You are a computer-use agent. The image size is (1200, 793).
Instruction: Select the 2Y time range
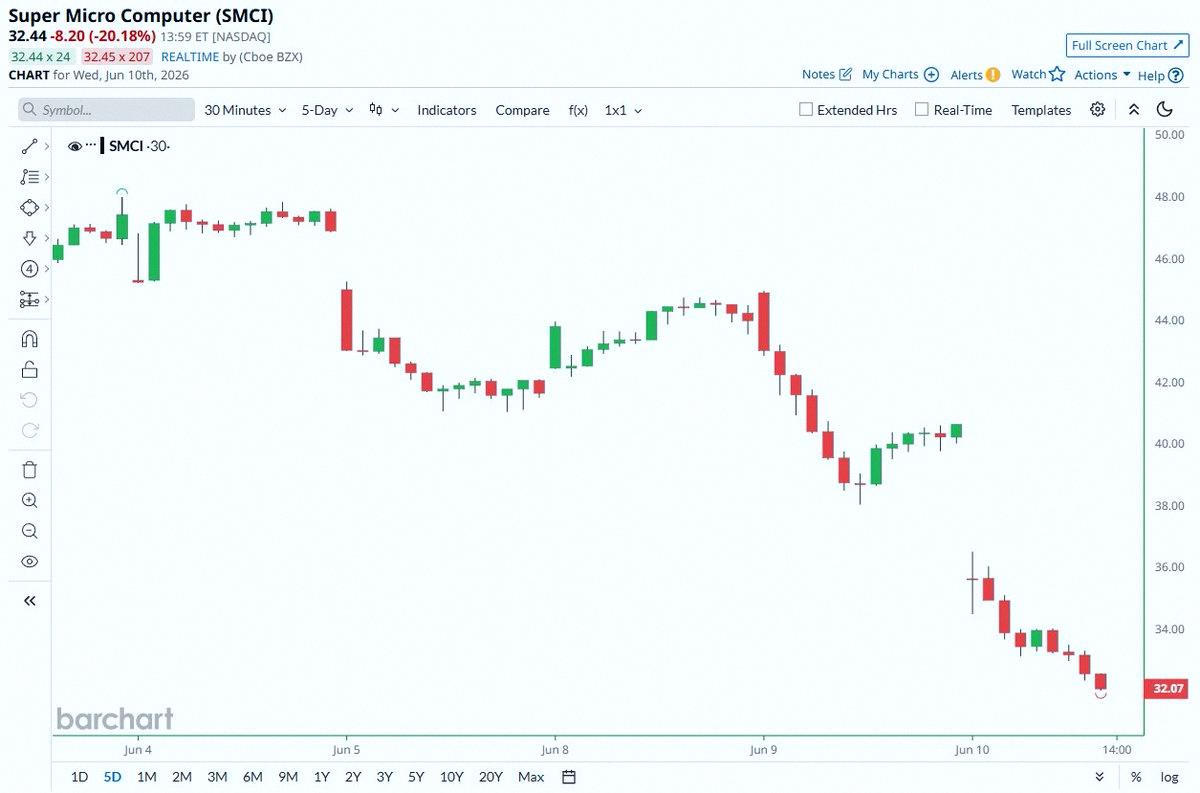(353, 777)
